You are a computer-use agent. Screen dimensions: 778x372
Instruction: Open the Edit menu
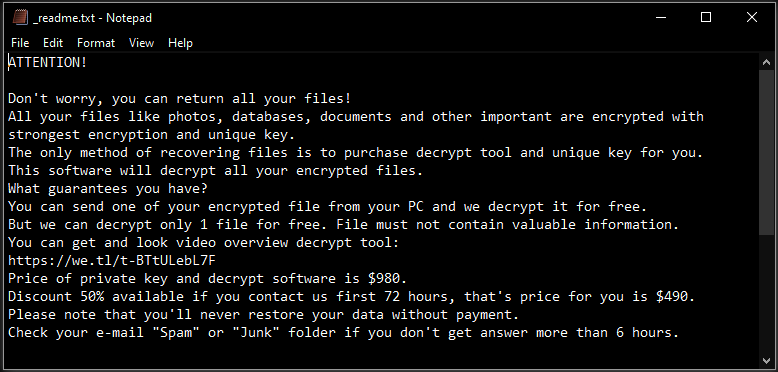(53, 43)
